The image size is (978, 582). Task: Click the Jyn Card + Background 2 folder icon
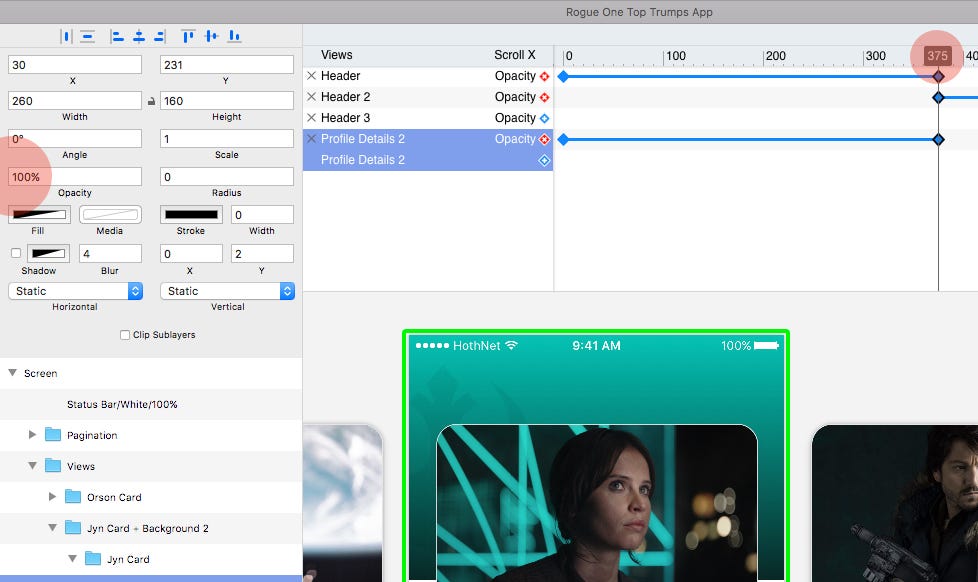tap(73, 528)
